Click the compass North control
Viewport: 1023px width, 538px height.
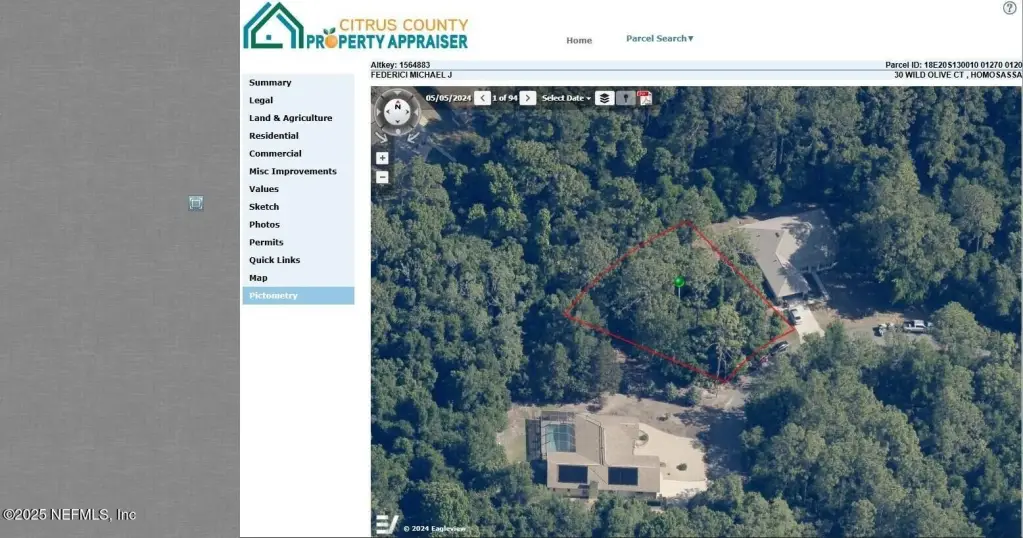click(397, 112)
